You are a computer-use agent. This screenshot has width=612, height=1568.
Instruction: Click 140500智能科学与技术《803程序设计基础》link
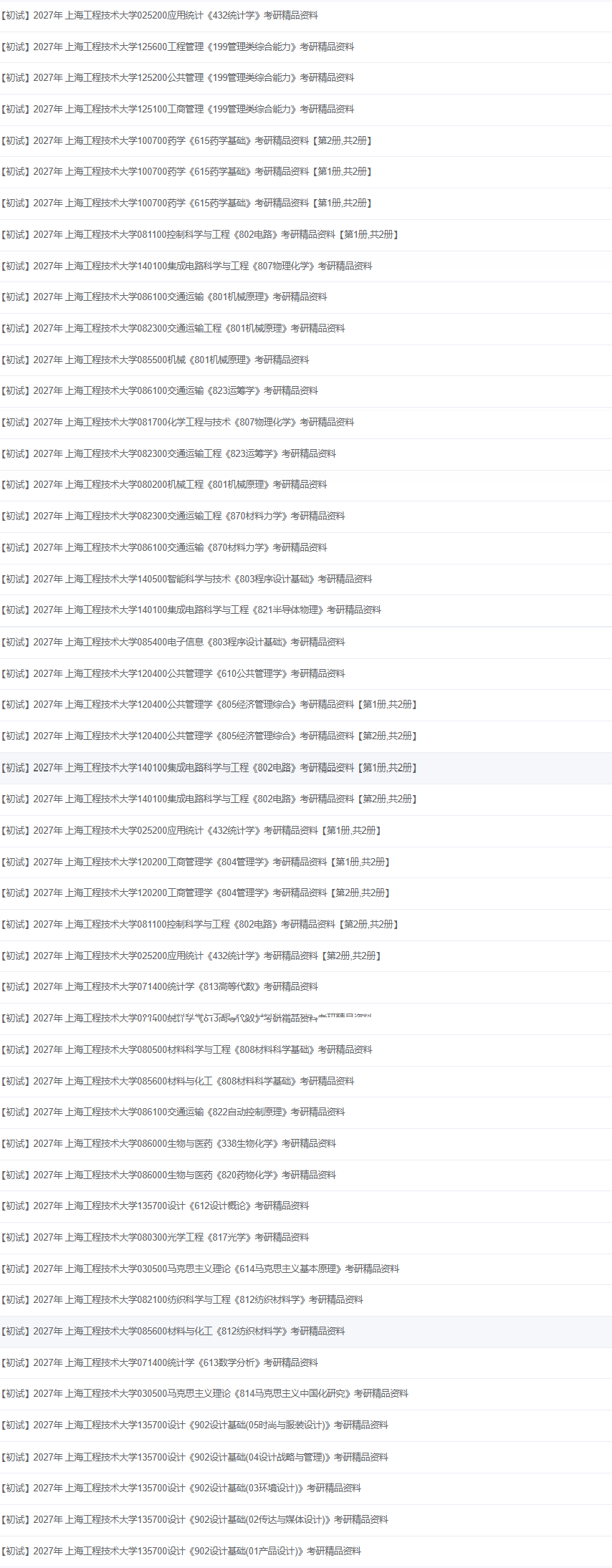pos(186,579)
